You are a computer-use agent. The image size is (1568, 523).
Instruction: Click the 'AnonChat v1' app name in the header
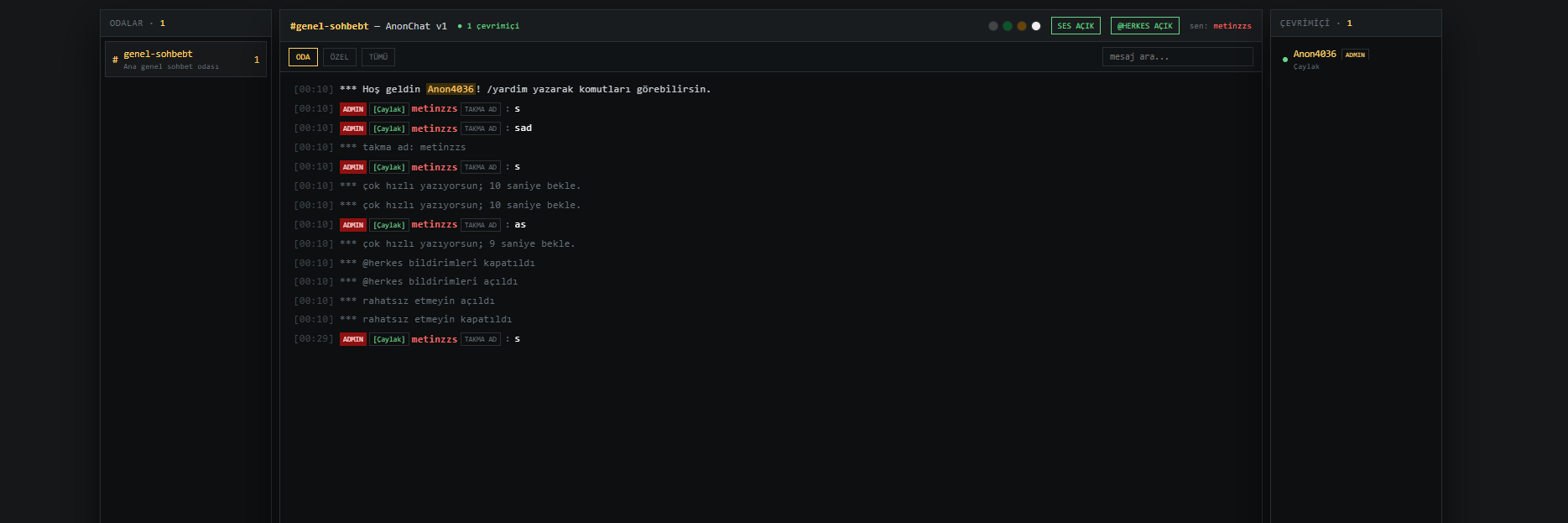[416, 26]
